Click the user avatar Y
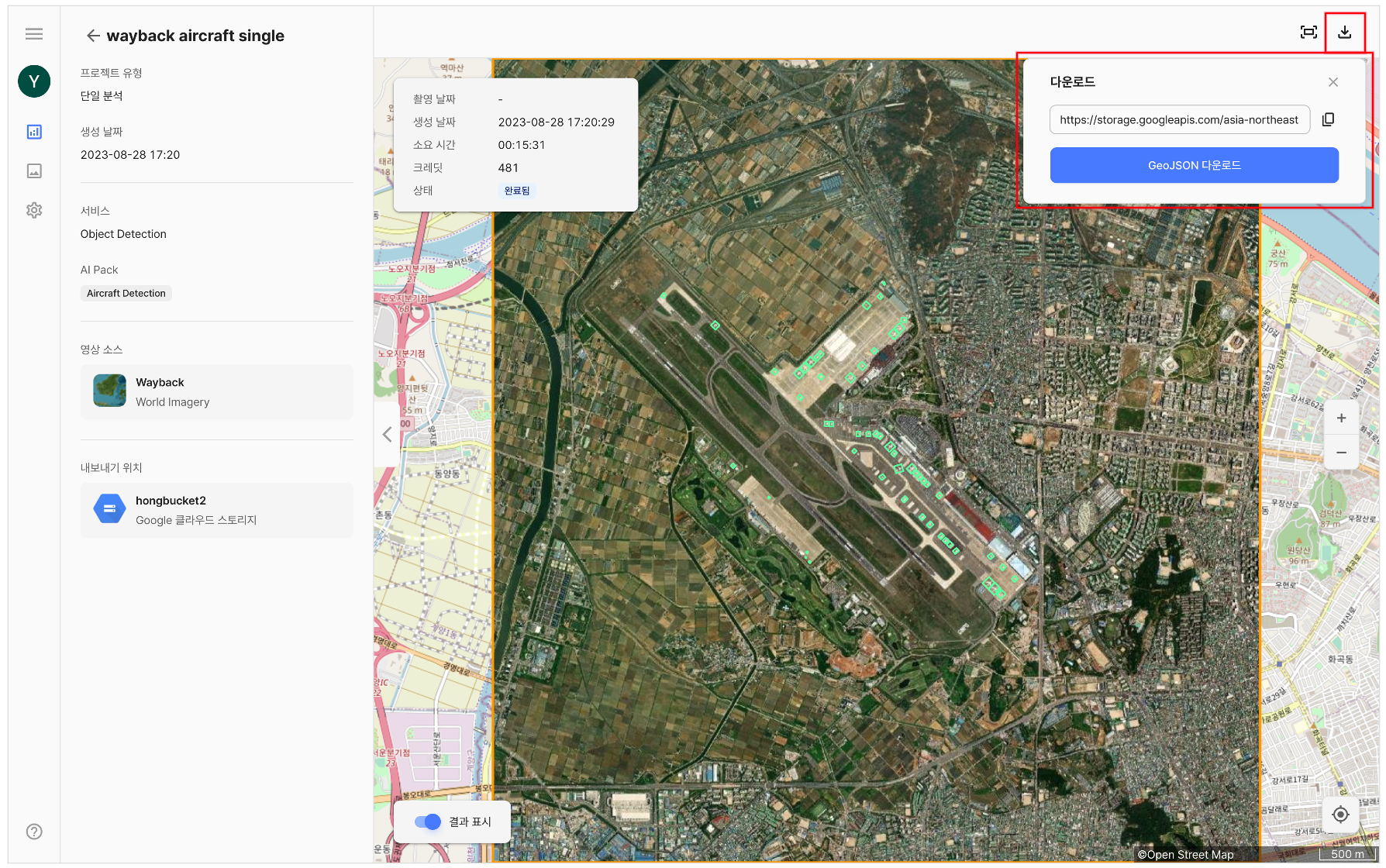 [x=34, y=81]
